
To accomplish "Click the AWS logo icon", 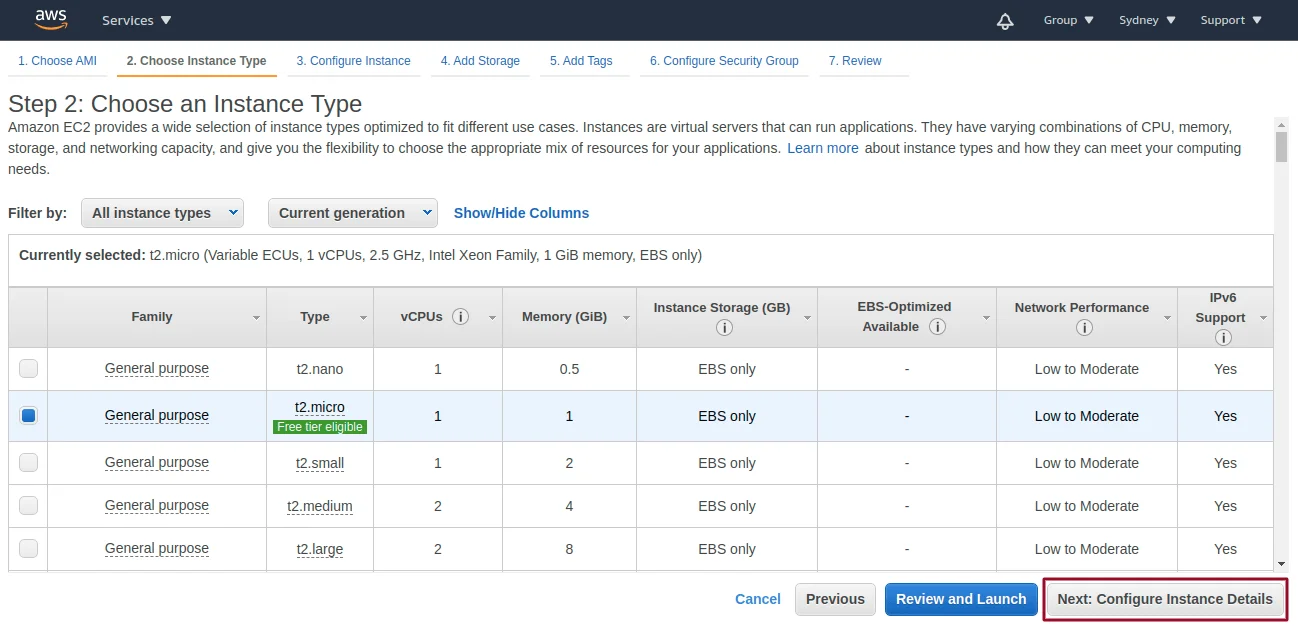I will [x=51, y=19].
